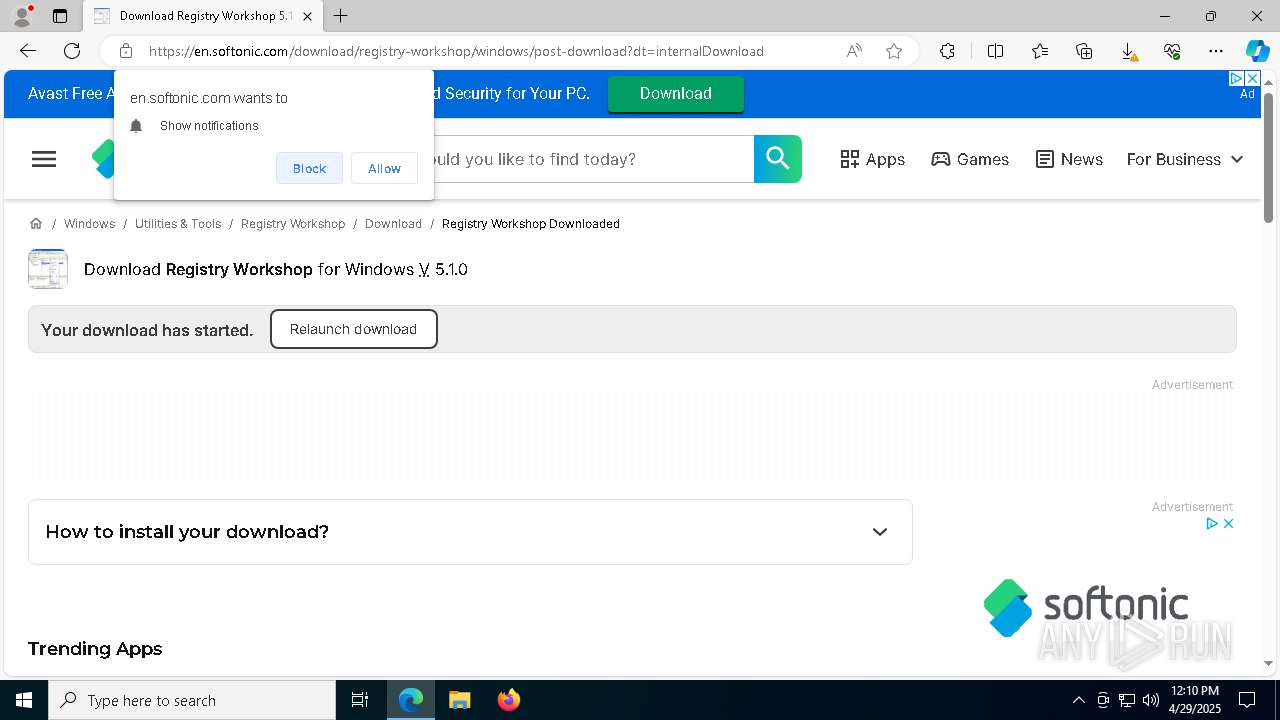Open browser Extensions puzzle icon

click(947, 51)
